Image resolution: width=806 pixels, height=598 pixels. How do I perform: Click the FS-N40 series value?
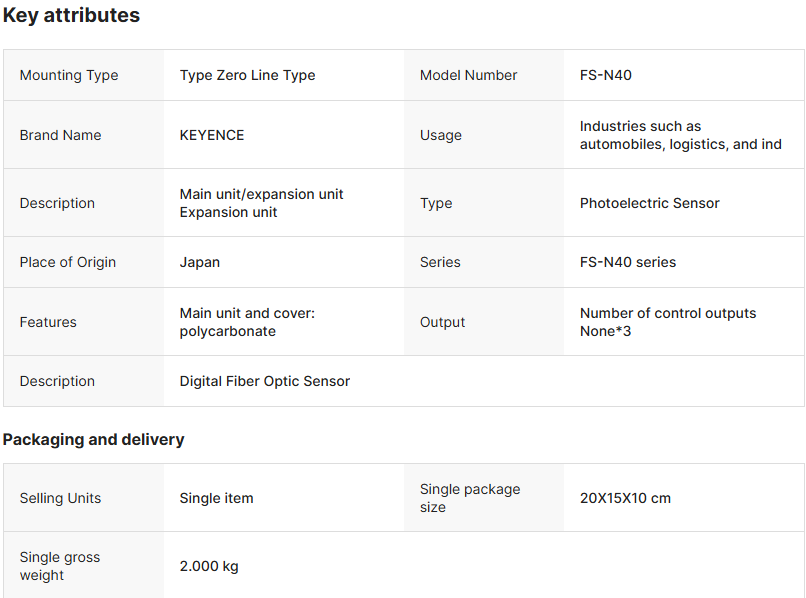[x=628, y=262]
